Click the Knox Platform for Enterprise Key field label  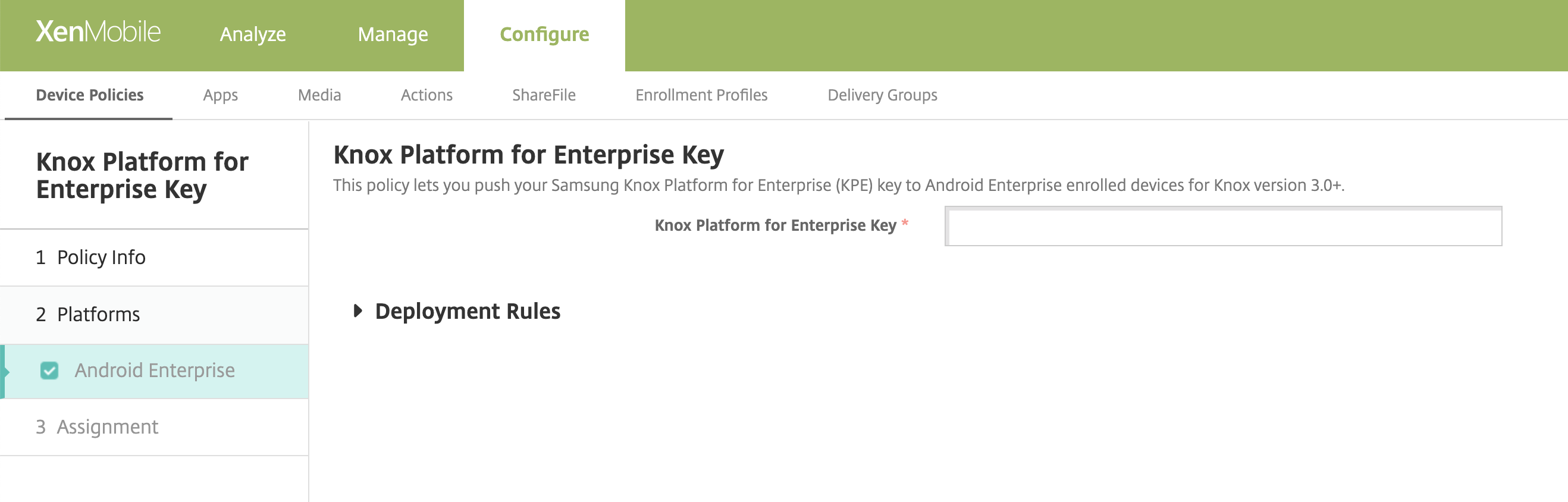(x=775, y=225)
